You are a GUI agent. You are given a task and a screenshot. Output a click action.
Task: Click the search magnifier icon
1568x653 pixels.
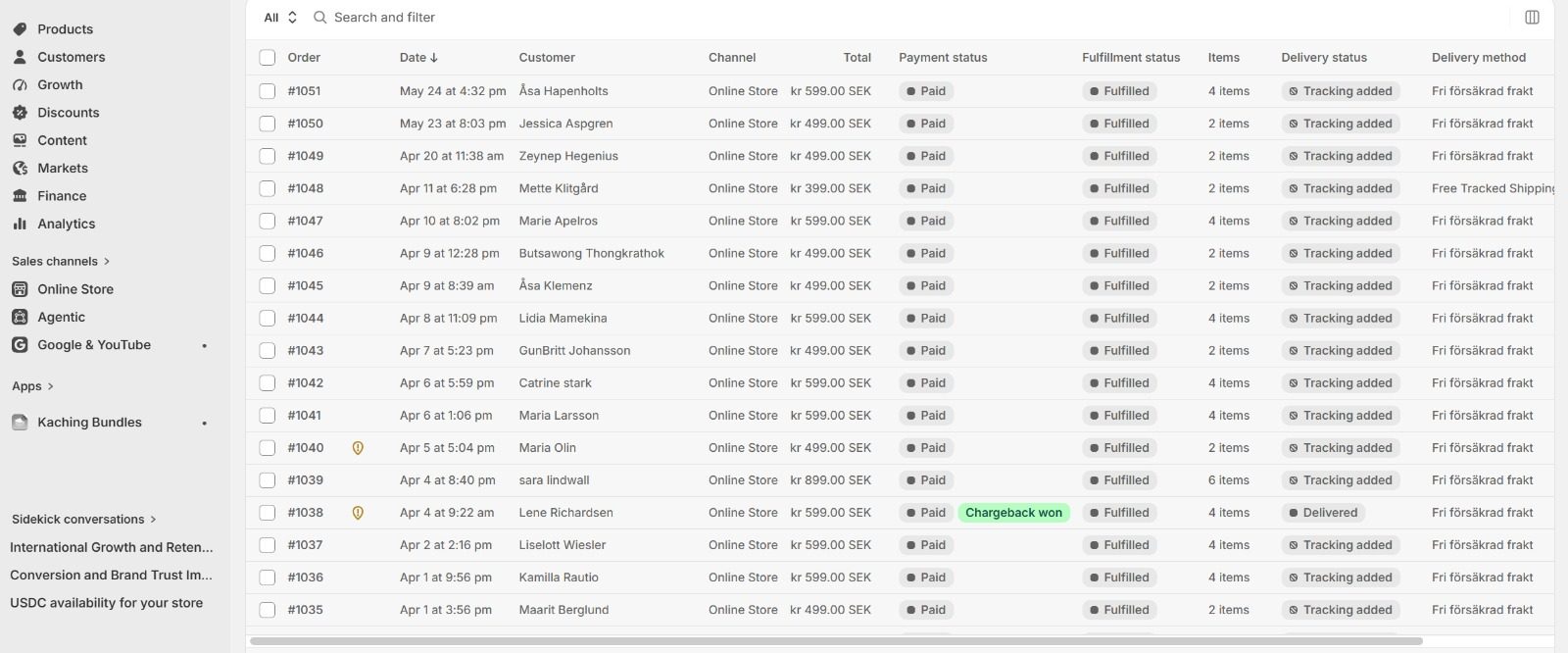click(319, 18)
